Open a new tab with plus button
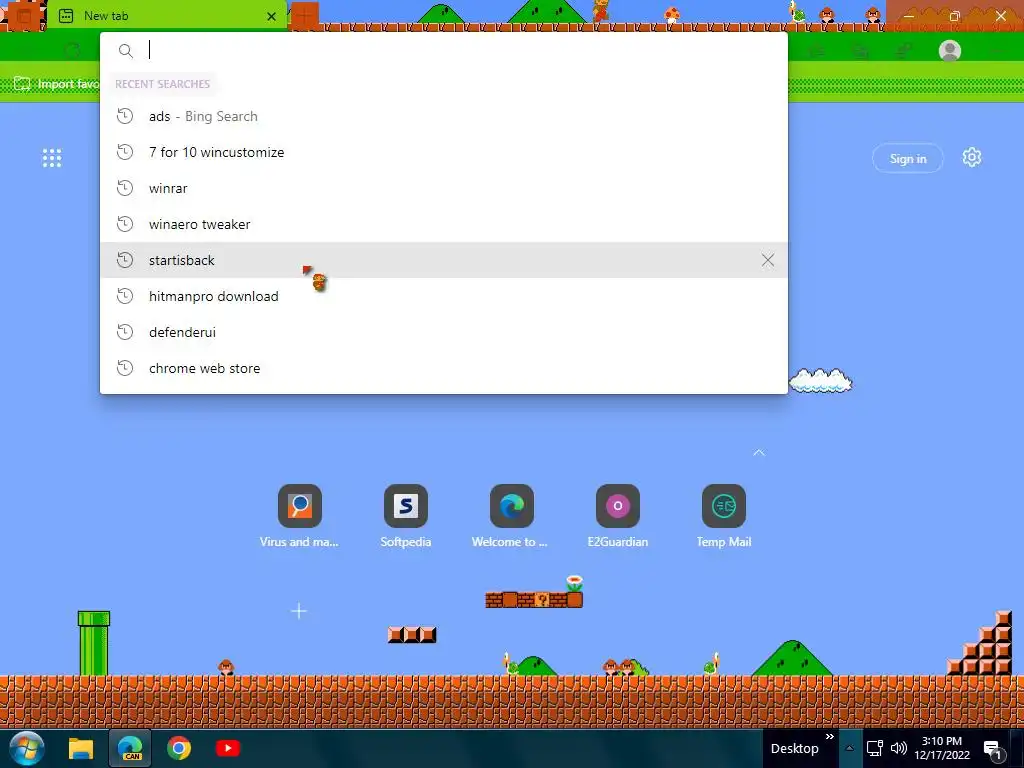The width and height of the screenshot is (1024, 768). [x=304, y=14]
